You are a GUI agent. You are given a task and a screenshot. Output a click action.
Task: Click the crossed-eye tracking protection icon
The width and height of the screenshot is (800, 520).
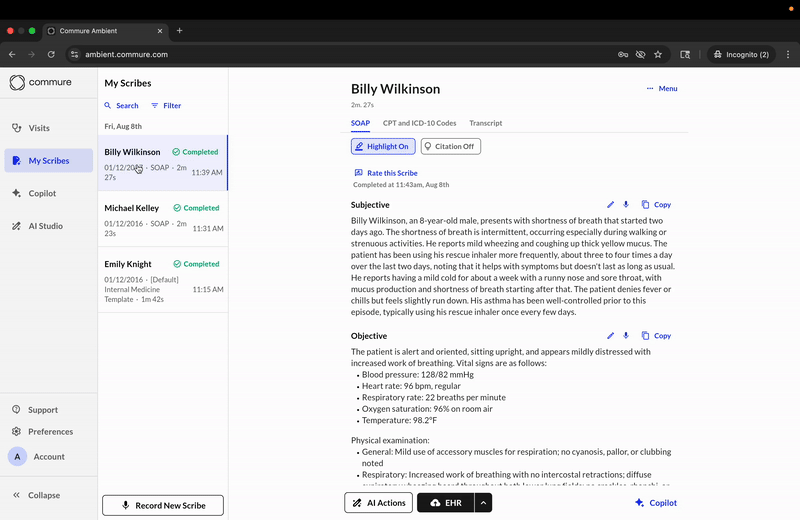pyautogui.click(x=640, y=54)
